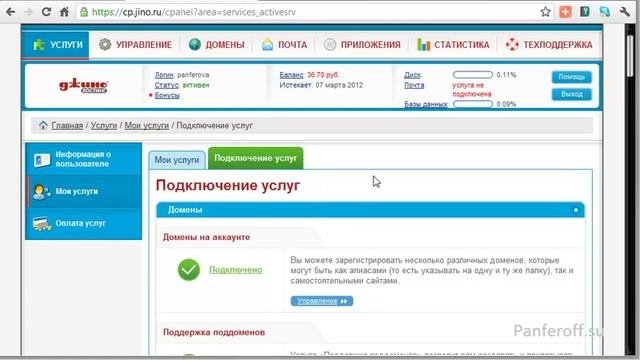640x360 pixels.
Task: Click the Базы данных link
Action: point(426,104)
